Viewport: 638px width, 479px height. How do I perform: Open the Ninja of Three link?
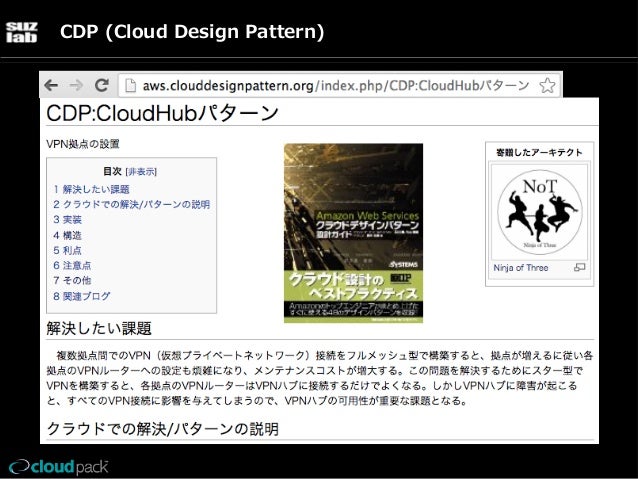521,268
